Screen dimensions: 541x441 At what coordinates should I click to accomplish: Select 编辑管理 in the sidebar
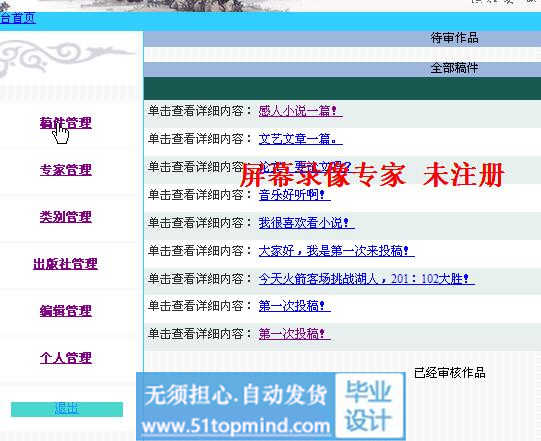pos(66,311)
